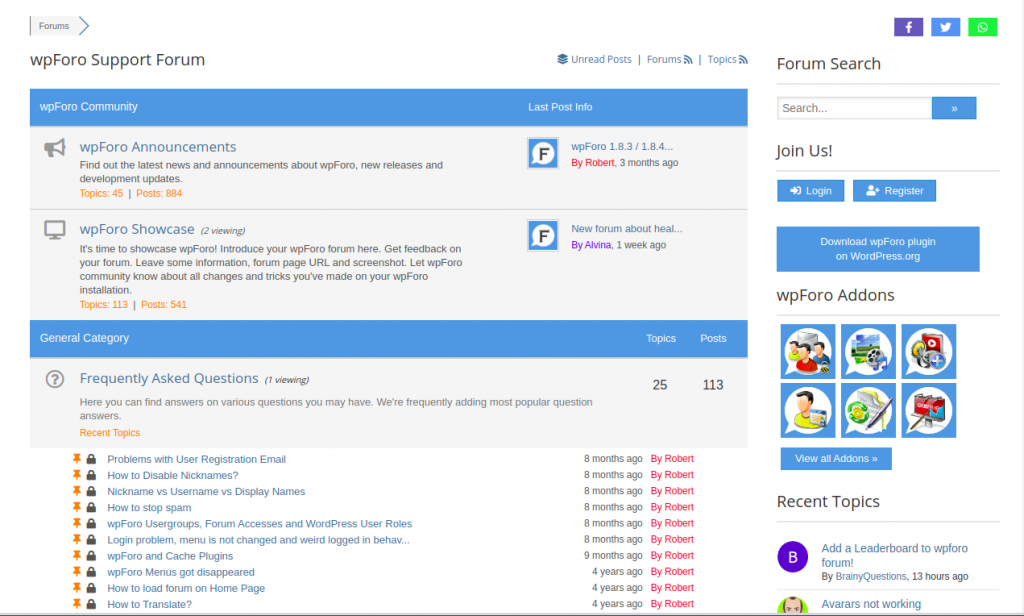
Task: Open topic Problems with User Registration Email
Action: [x=197, y=459]
